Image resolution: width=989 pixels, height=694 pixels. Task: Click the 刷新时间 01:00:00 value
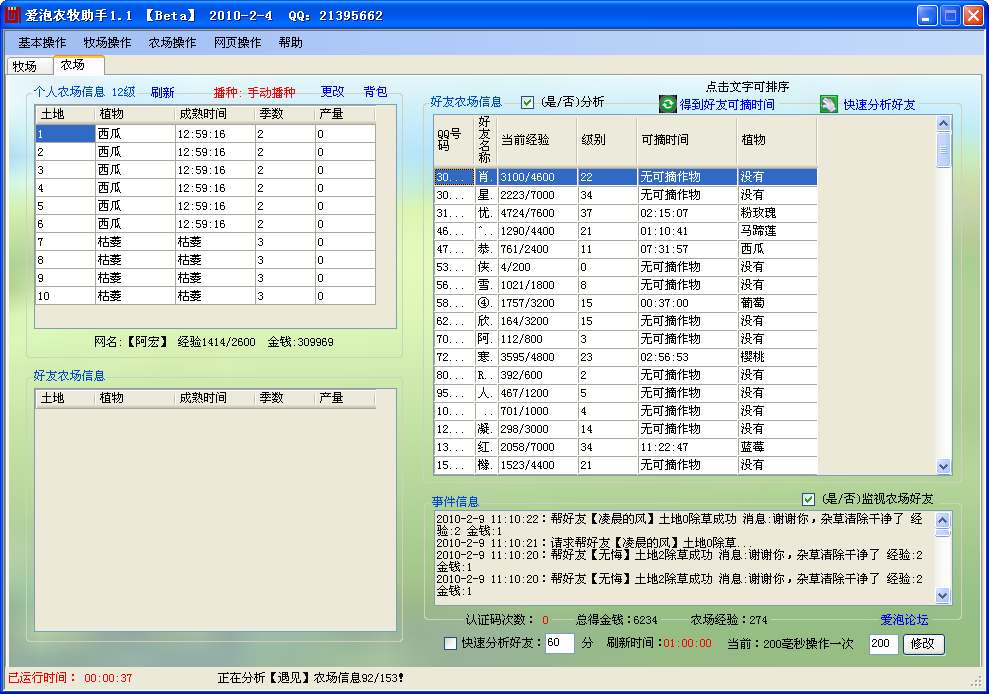pos(687,644)
